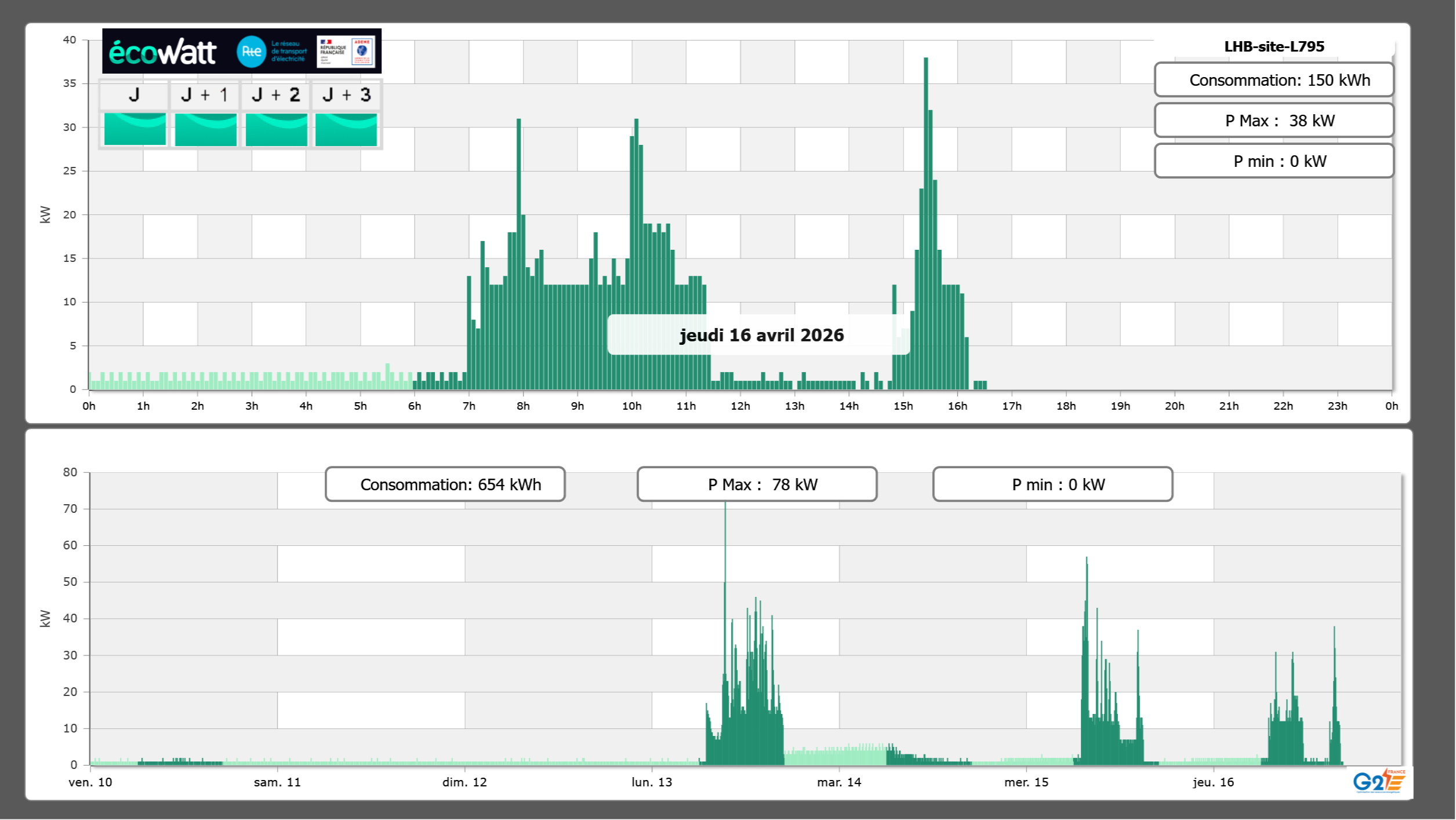Click the green signal under J + 1
Viewport: 1456px width, 820px height.
coord(205,129)
